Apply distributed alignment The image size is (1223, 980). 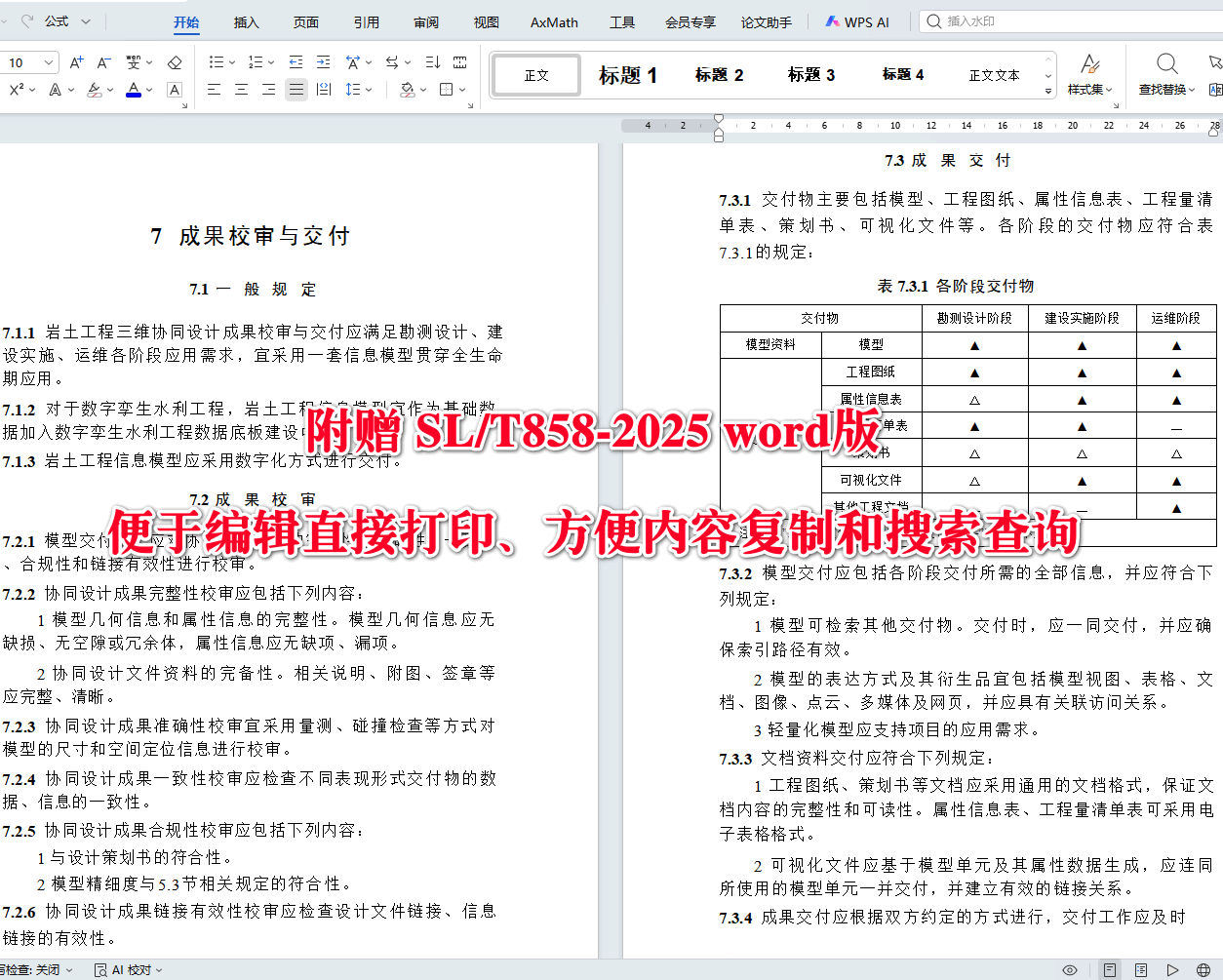pyautogui.click(x=325, y=90)
